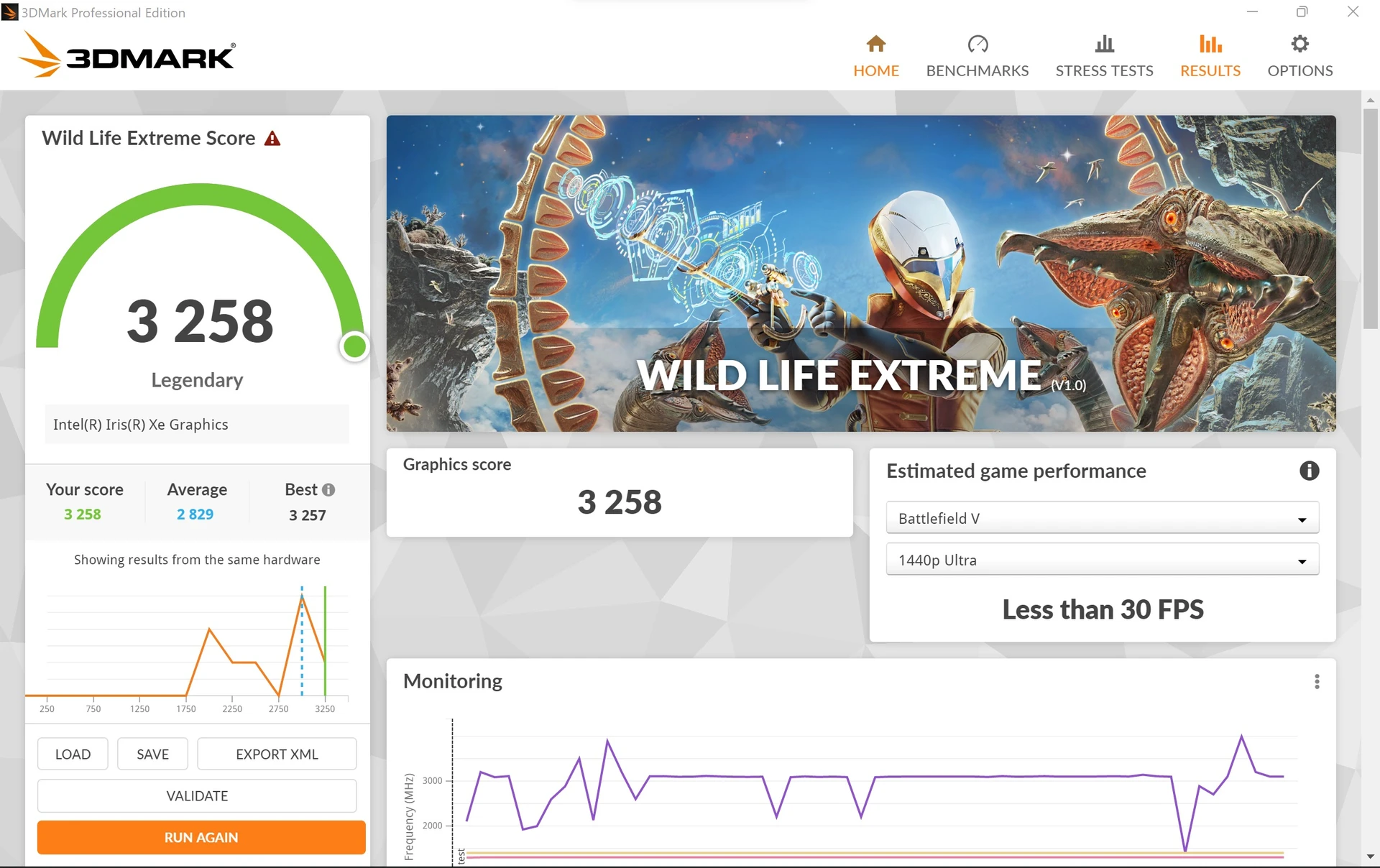Click the green your-score line in distribution chart
1380x868 pixels.
[325, 641]
